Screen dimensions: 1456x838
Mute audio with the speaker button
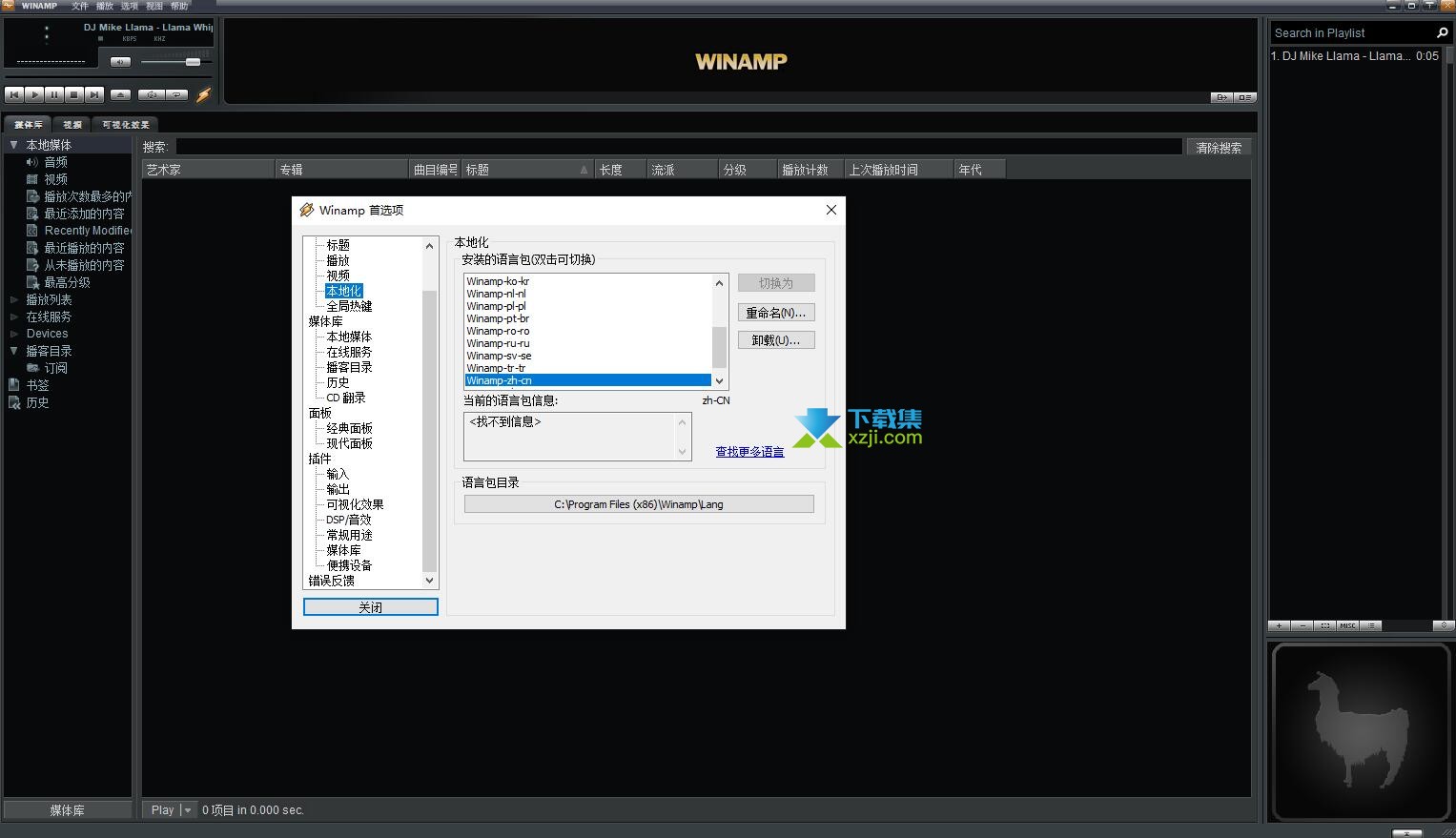[120, 62]
